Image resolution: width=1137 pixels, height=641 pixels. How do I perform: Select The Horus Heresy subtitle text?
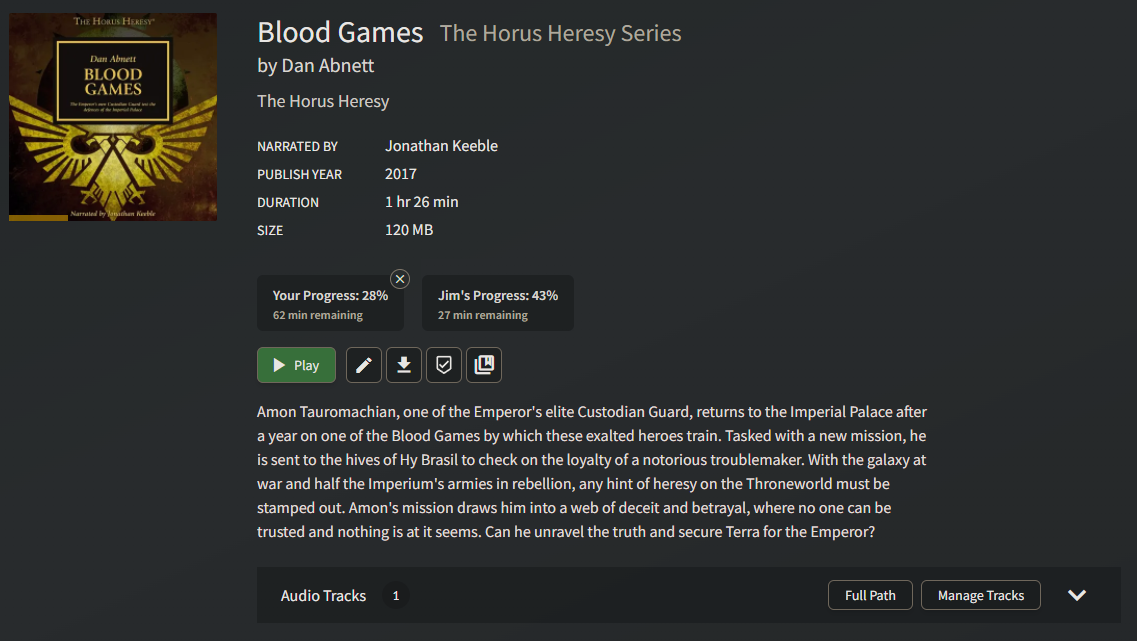coord(323,102)
